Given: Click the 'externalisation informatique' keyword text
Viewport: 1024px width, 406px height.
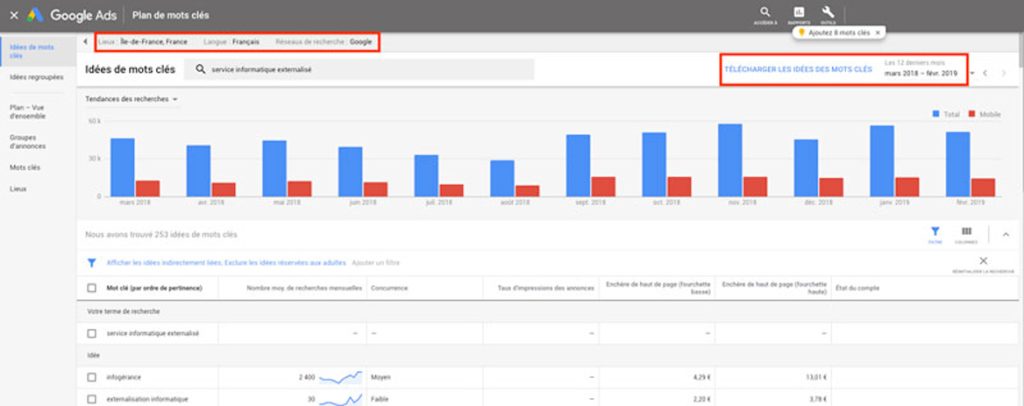Looking at the screenshot, I should [147, 399].
